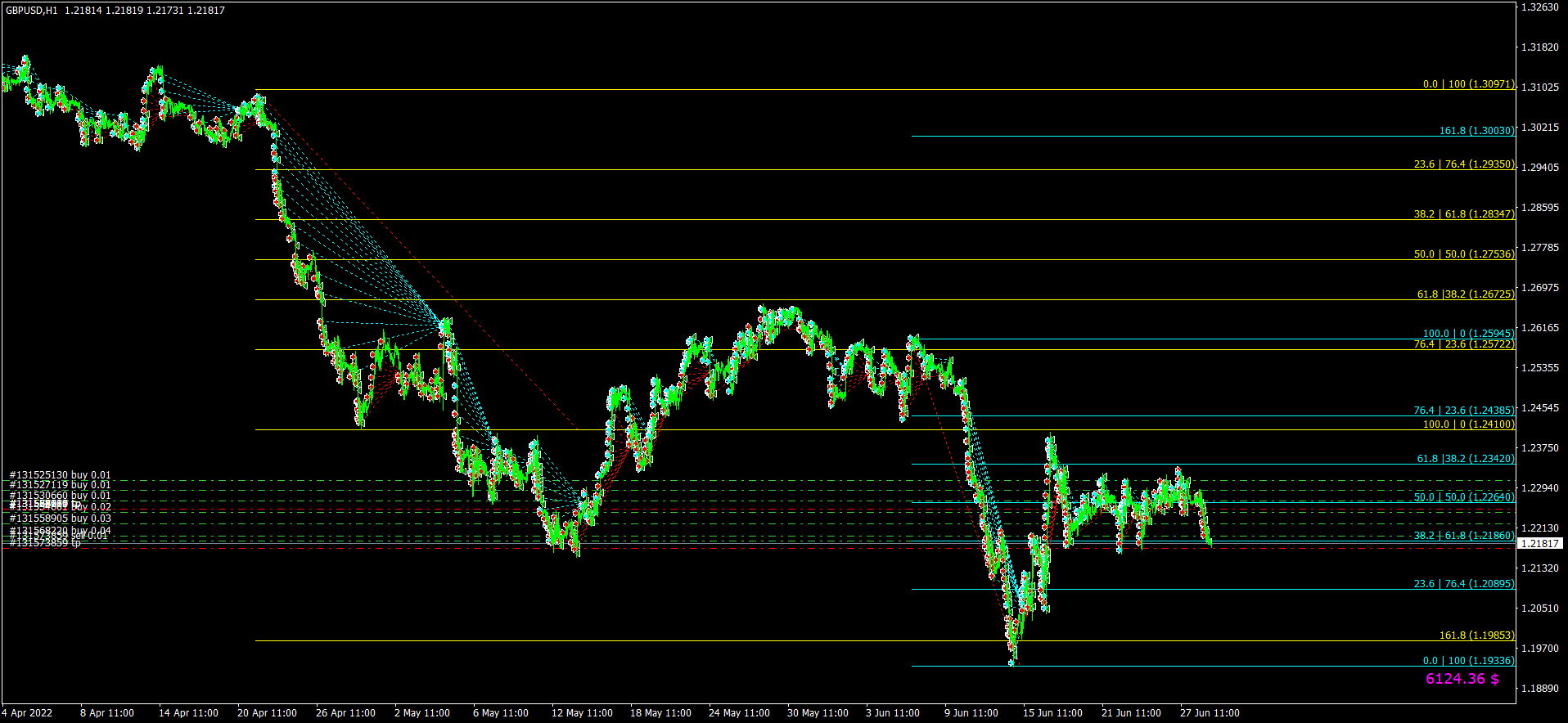Select Fibonacci label 100.0 | 0 (1.25945)
Viewport: 1568px width, 723px height.
[1468, 334]
